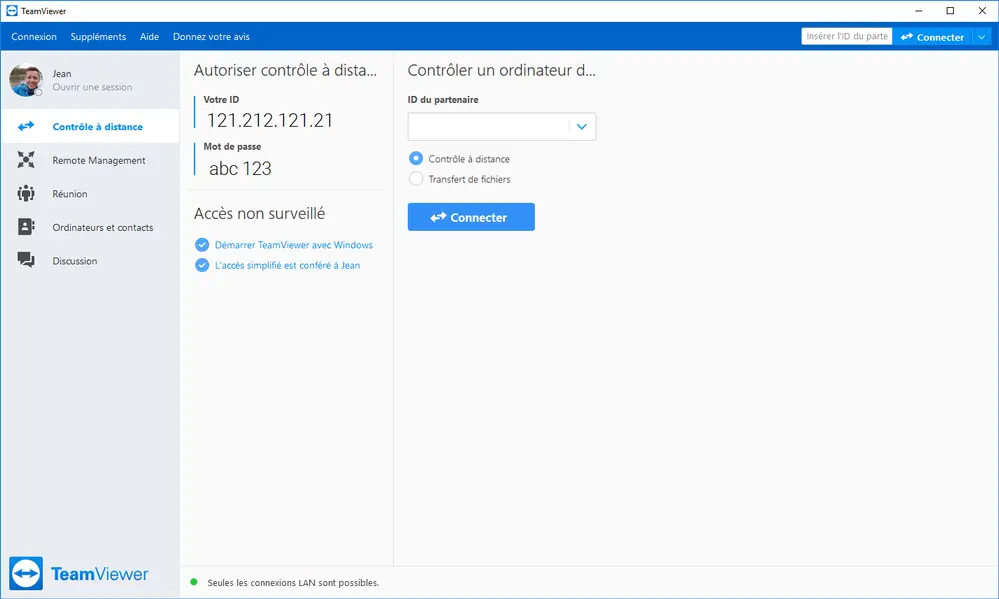Click the Démarrer TeamViewer avec Windows link

coord(294,245)
